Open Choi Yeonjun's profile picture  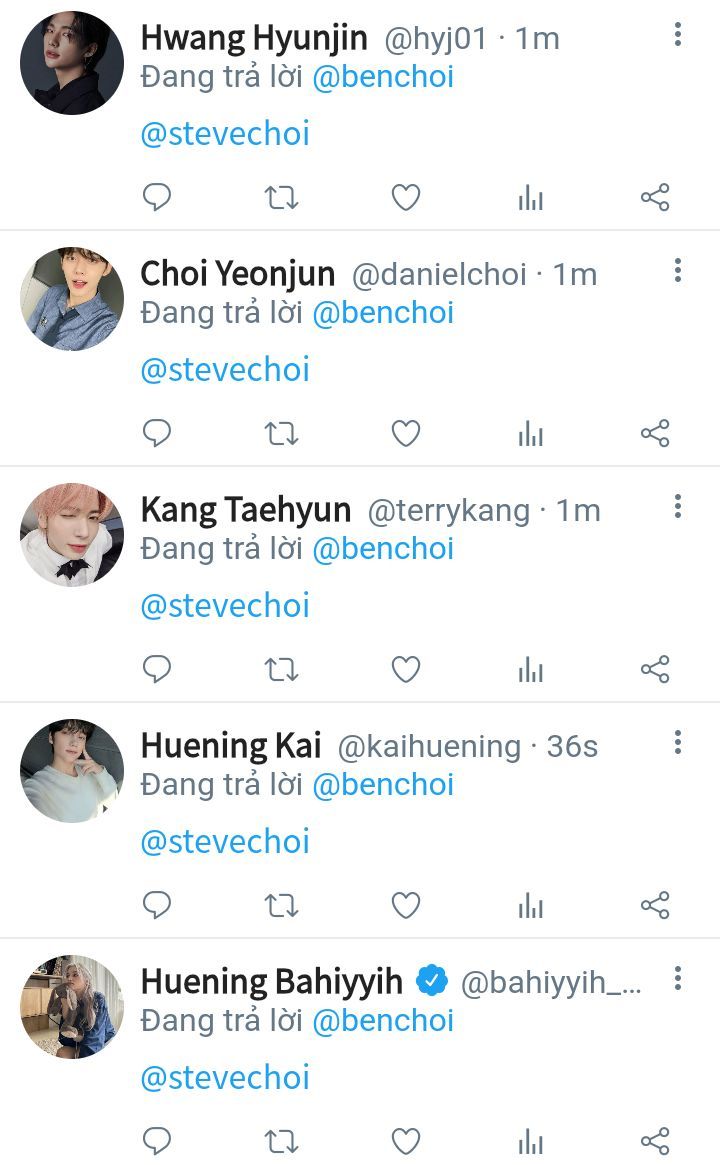point(72,299)
